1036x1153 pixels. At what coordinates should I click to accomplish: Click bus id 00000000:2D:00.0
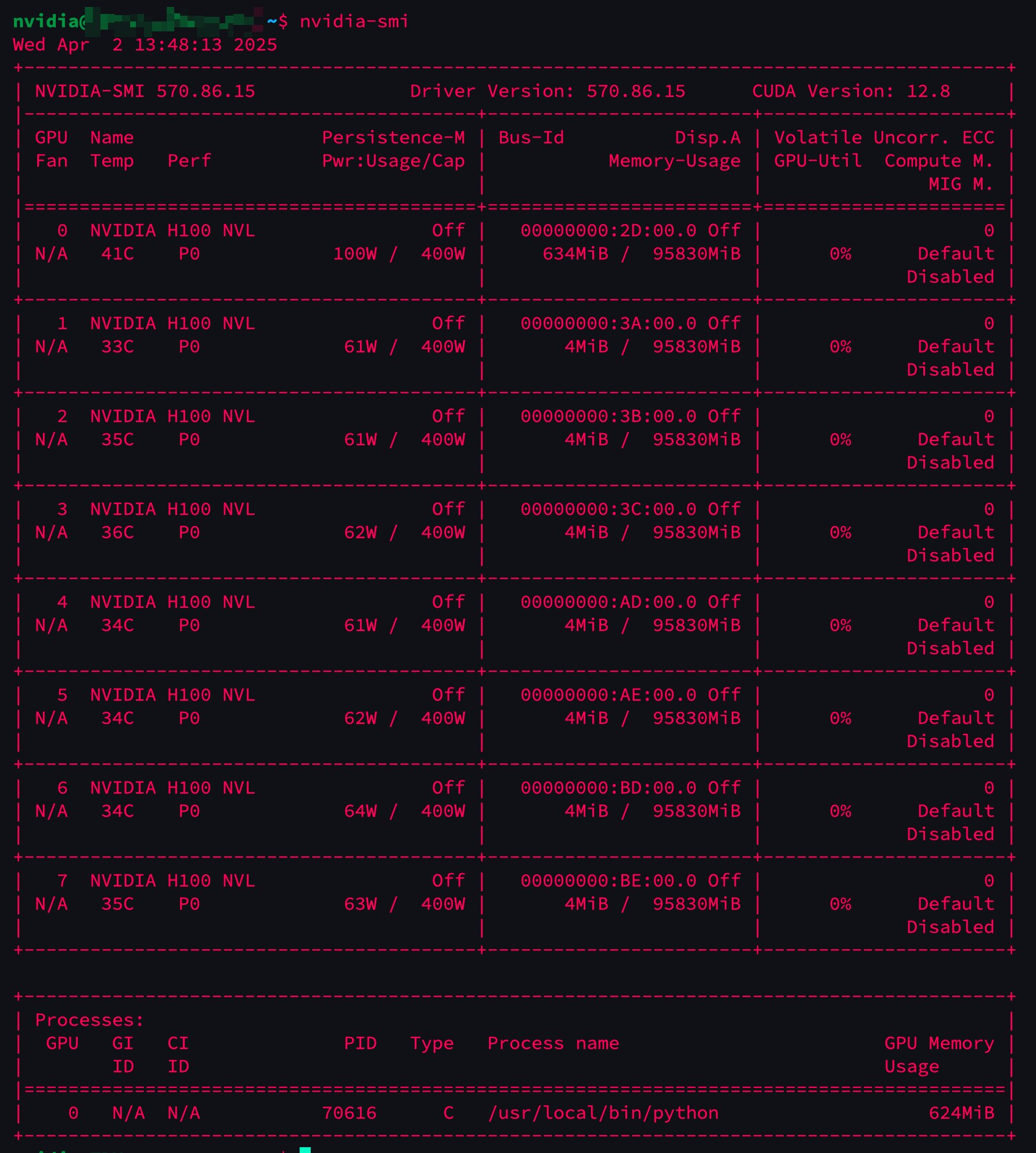609,230
